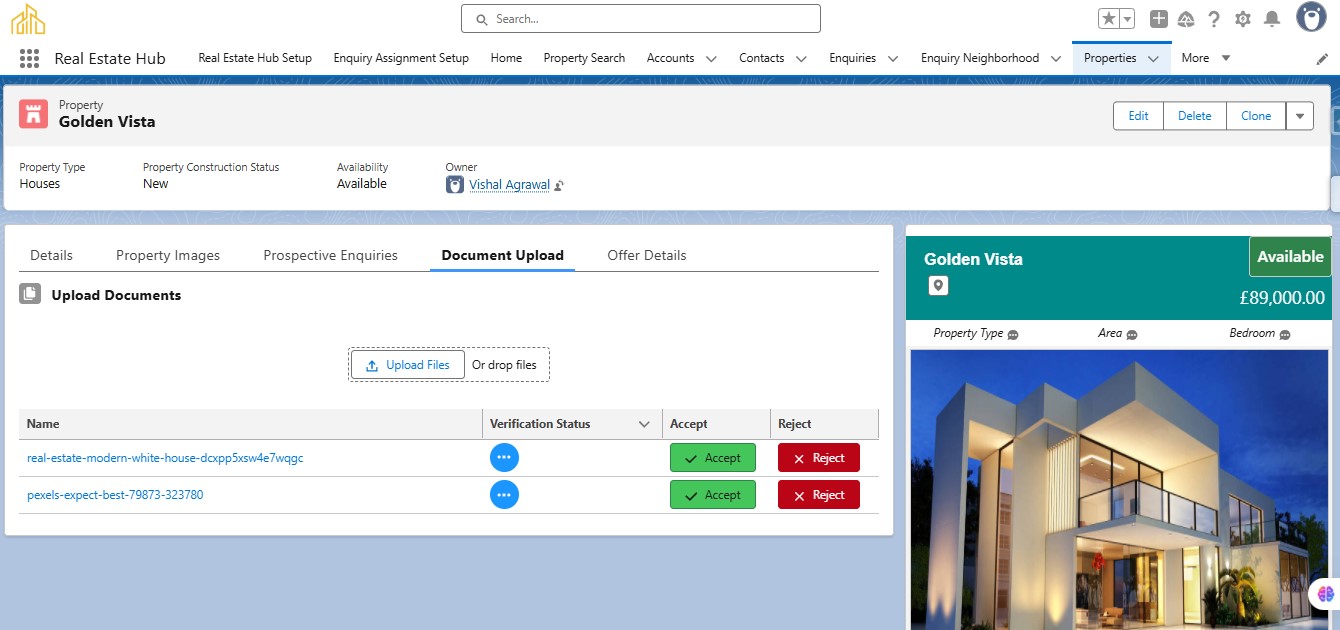Screen dimensions: 1340x630
Task: Reject the pexels-expect-best document
Action: [818, 495]
